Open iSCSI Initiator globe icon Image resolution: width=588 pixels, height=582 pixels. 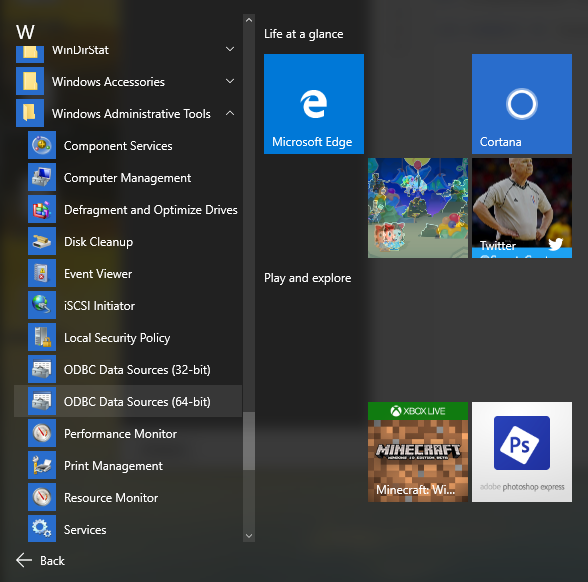pyautogui.click(x=42, y=305)
